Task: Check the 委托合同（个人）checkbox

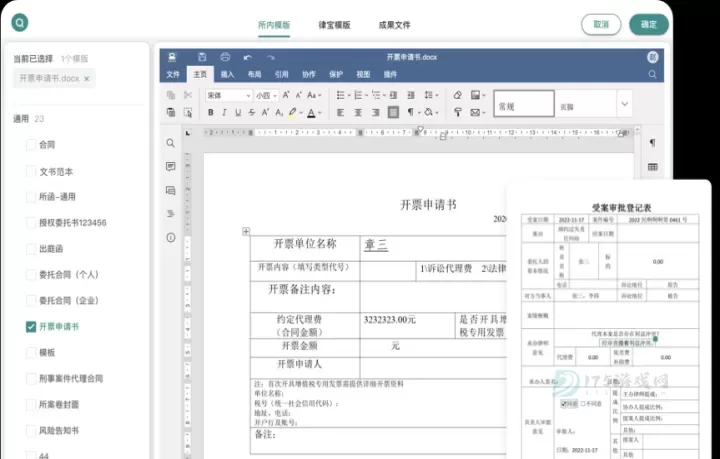Action: [31, 275]
